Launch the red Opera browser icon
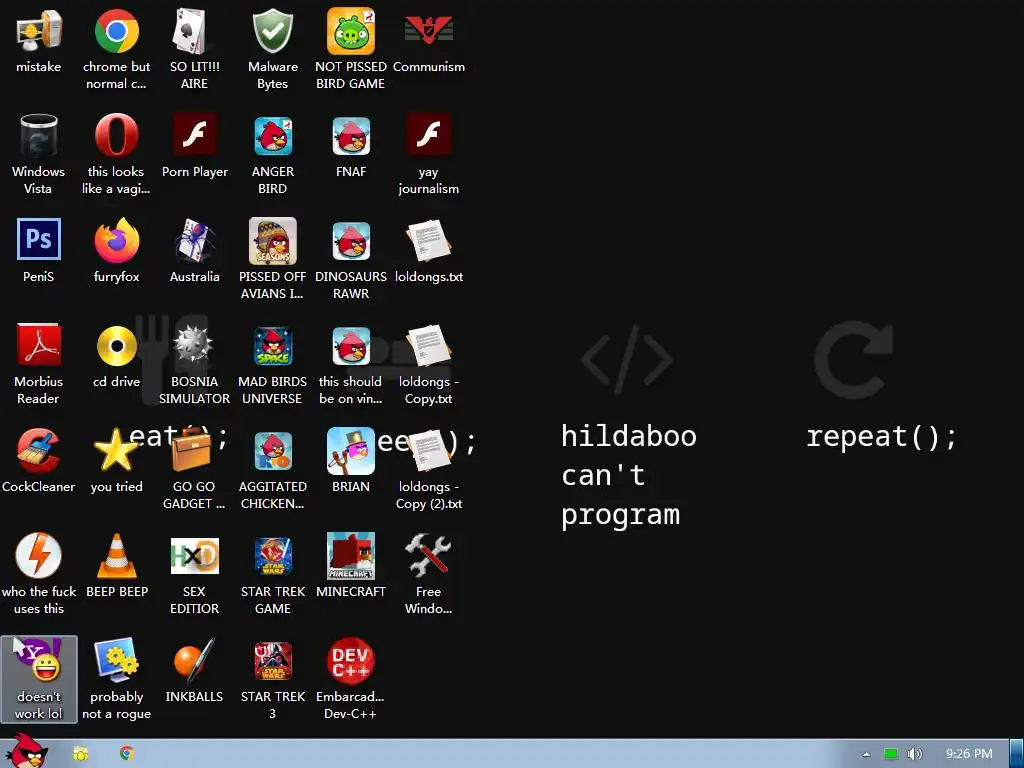Image resolution: width=1024 pixels, height=768 pixels. [x=116, y=136]
